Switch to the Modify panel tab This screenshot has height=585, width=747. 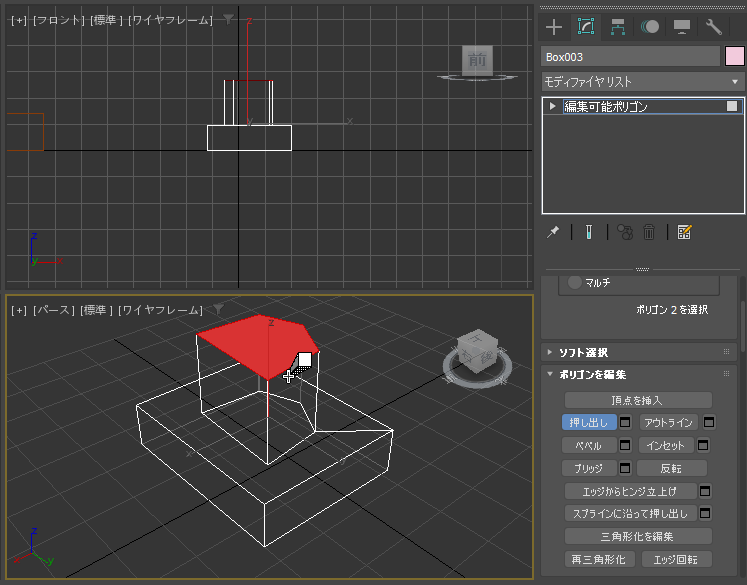[586, 27]
